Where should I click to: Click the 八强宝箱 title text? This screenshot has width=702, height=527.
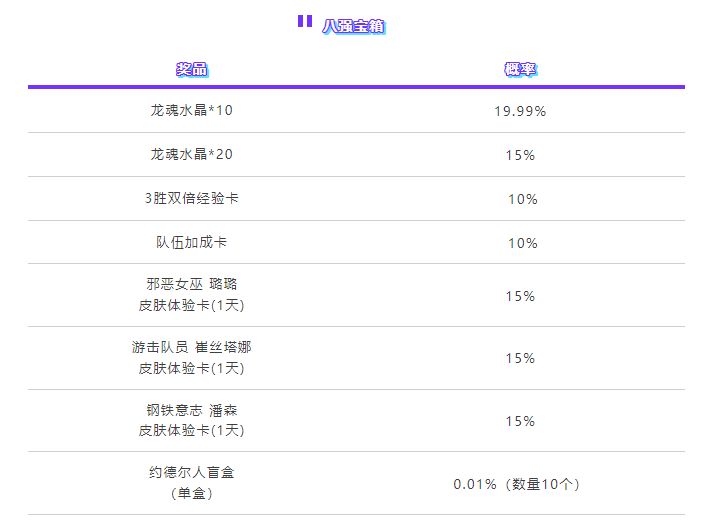coord(354,26)
